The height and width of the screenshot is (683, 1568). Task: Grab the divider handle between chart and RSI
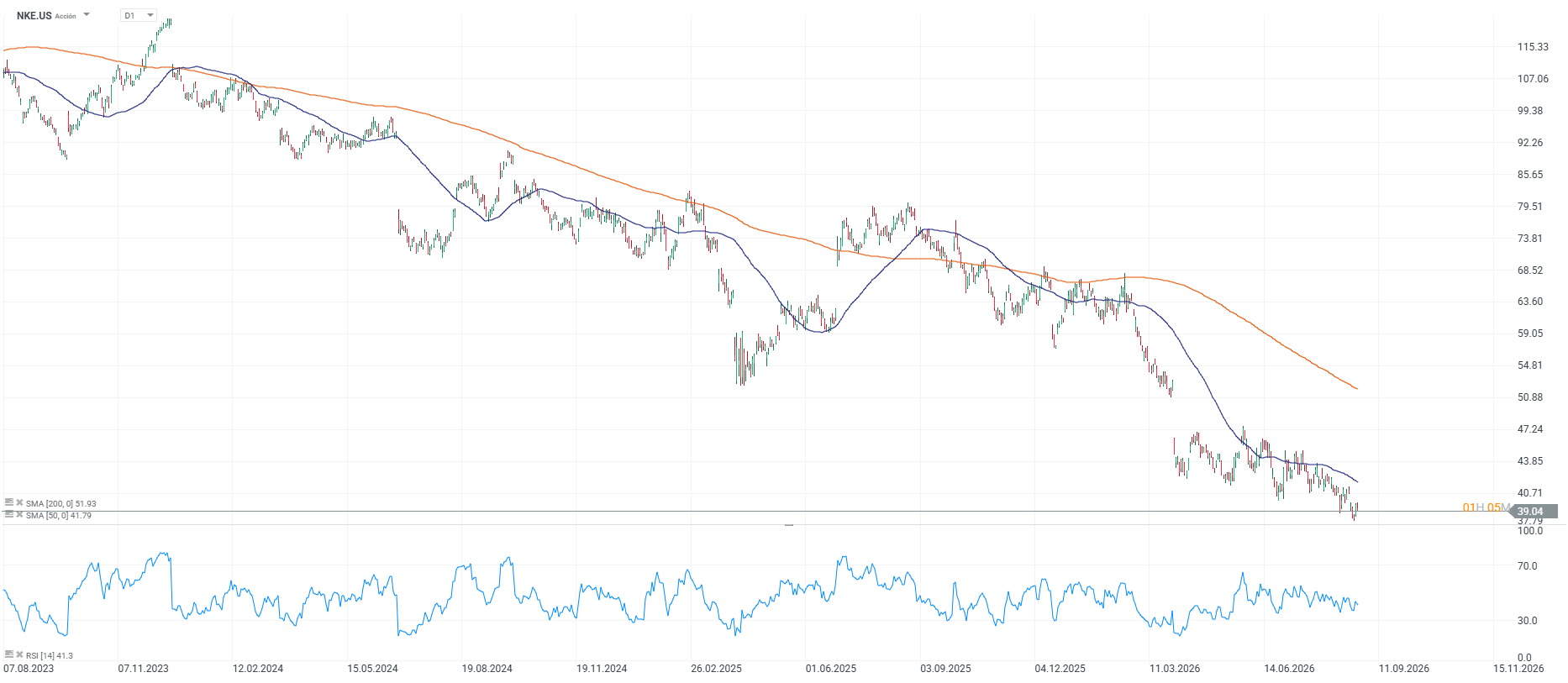tap(789, 524)
